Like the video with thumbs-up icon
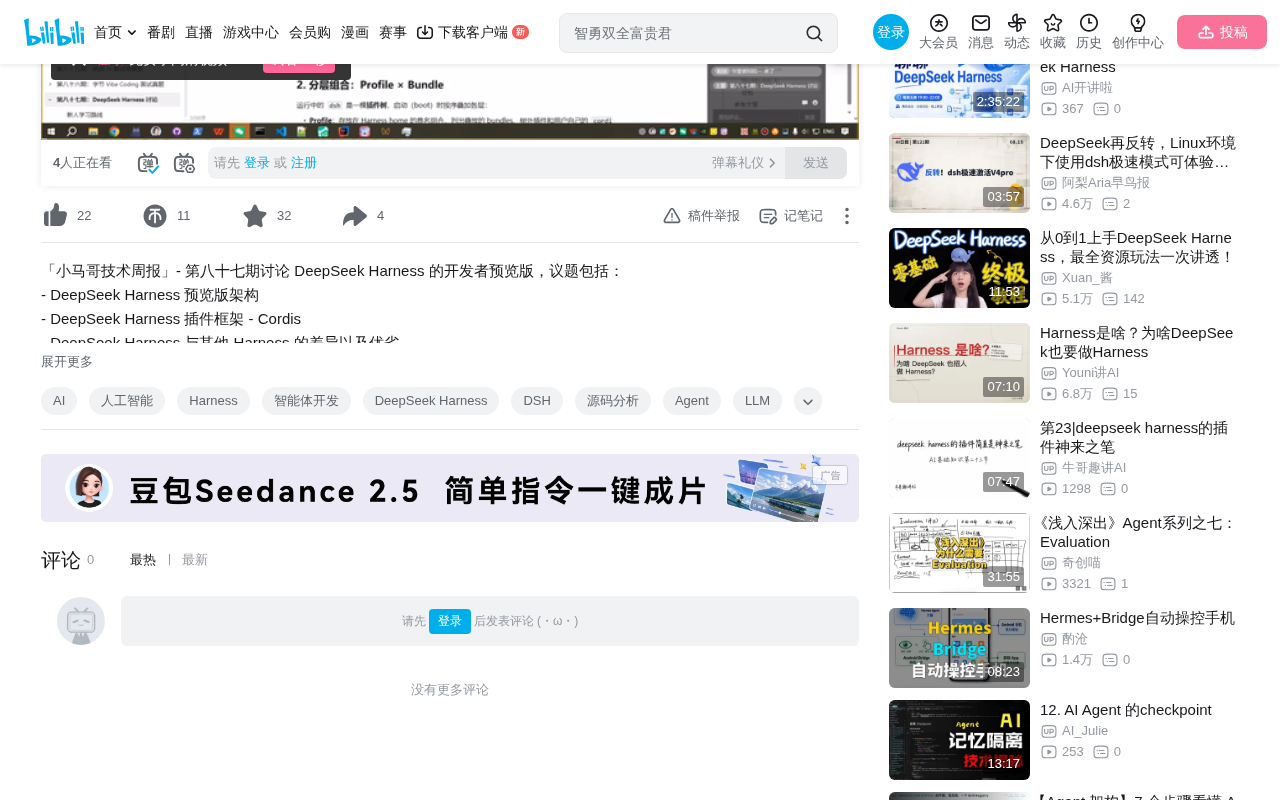Screen dimensions: 1280x800 56,216
